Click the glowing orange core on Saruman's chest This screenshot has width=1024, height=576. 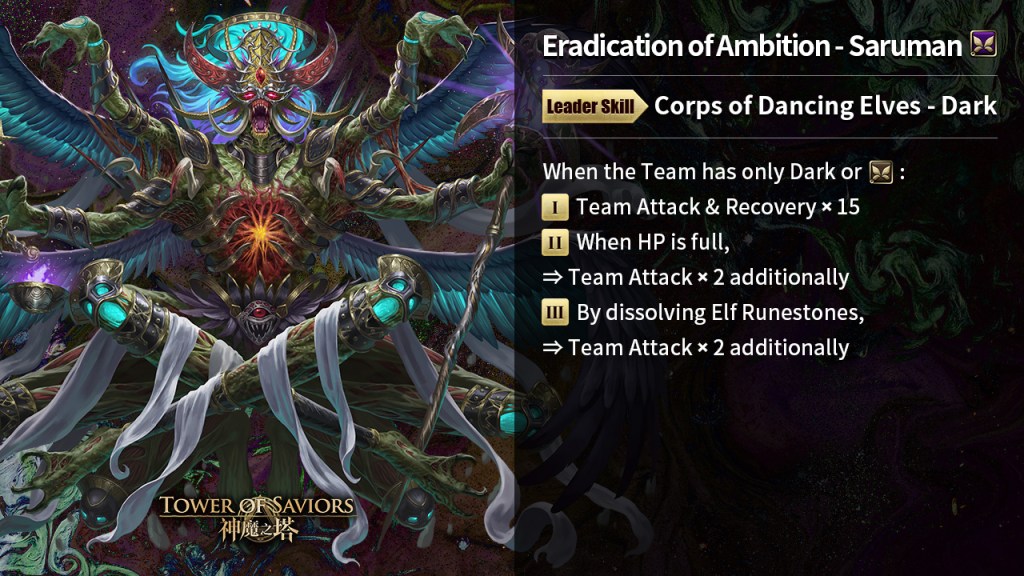(260, 233)
